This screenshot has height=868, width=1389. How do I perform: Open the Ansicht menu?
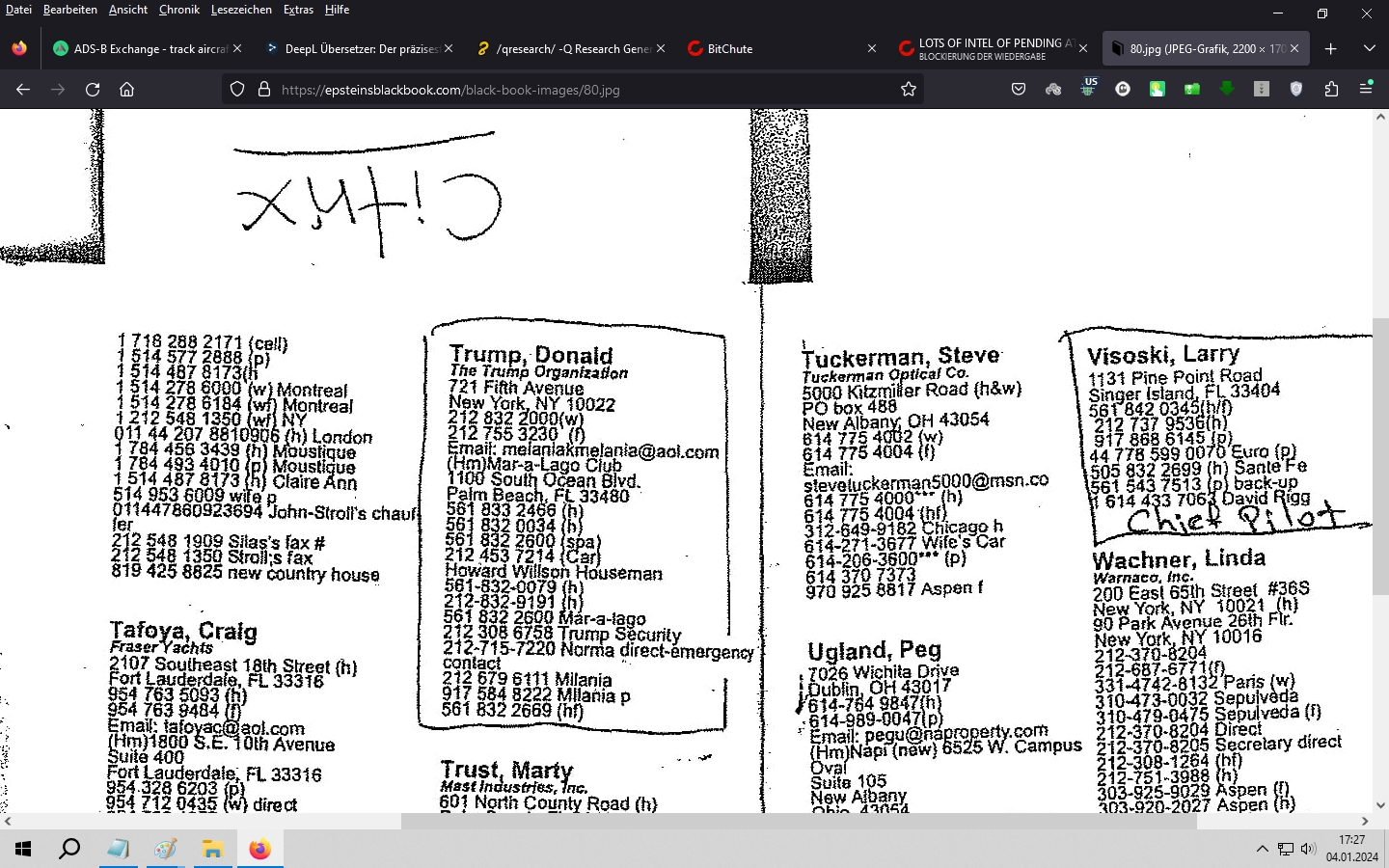coord(128,10)
